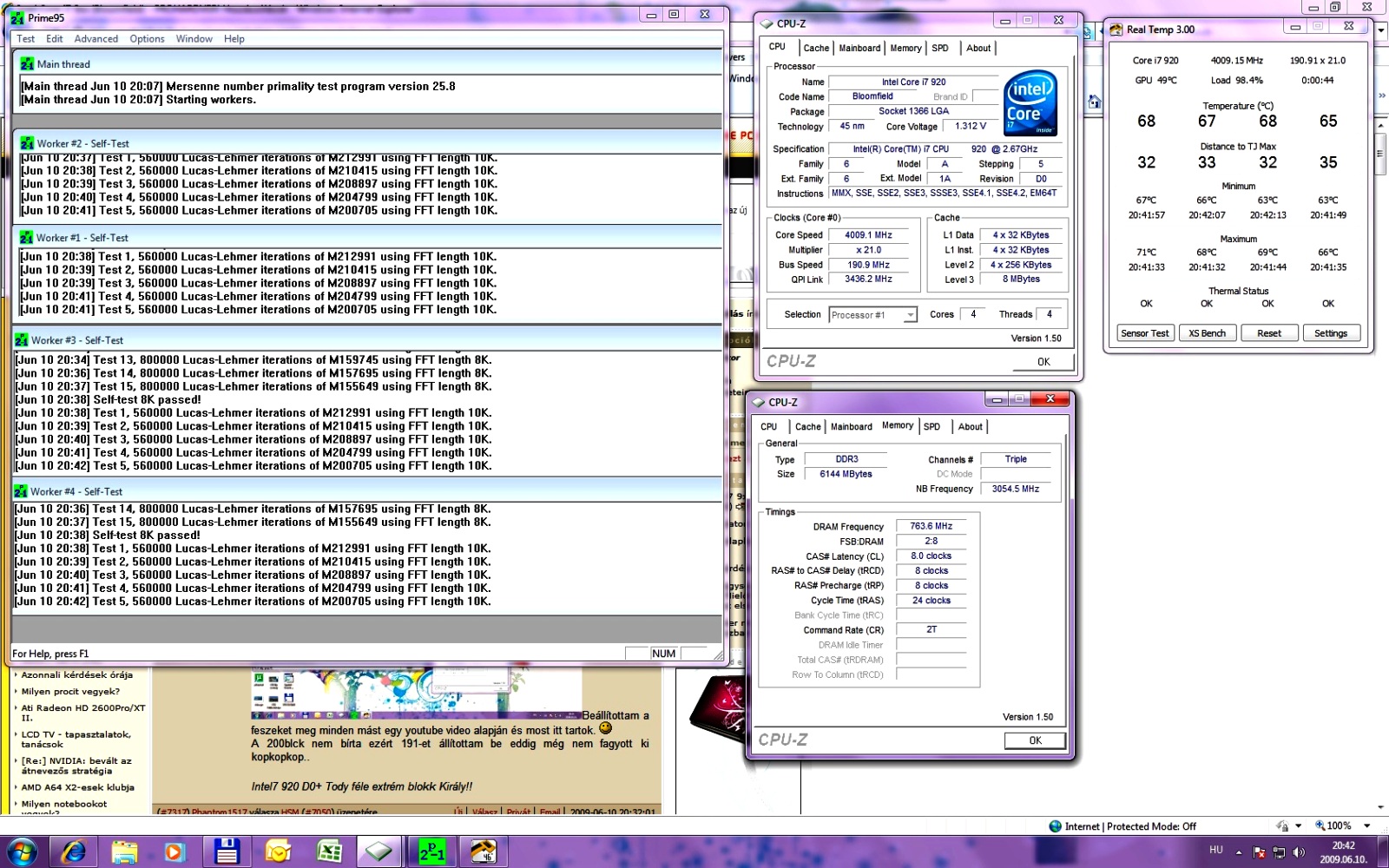Open the Processor #1 selection dropdown
The height and width of the screenshot is (868, 1389).
point(873,315)
